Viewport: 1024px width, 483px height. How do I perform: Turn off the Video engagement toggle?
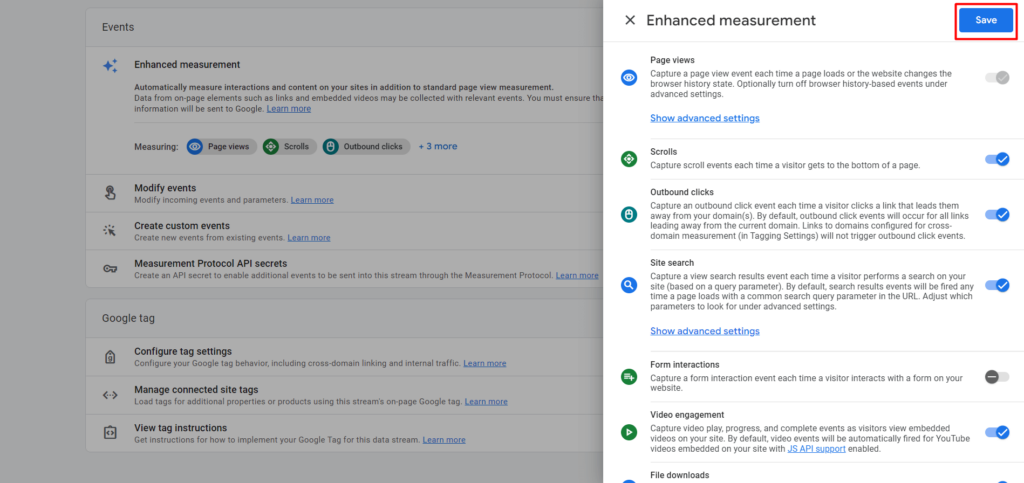point(997,432)
